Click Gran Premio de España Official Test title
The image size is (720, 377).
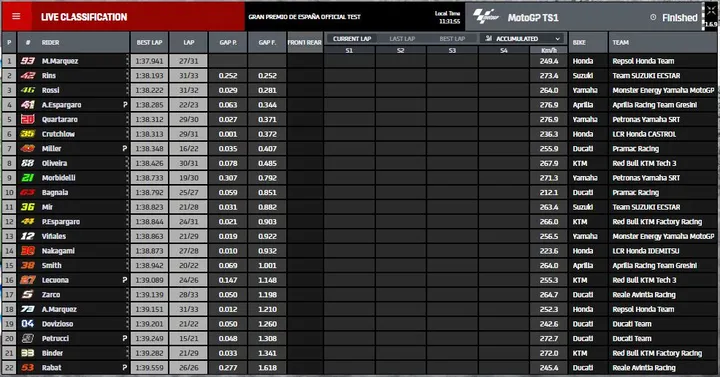304,17
